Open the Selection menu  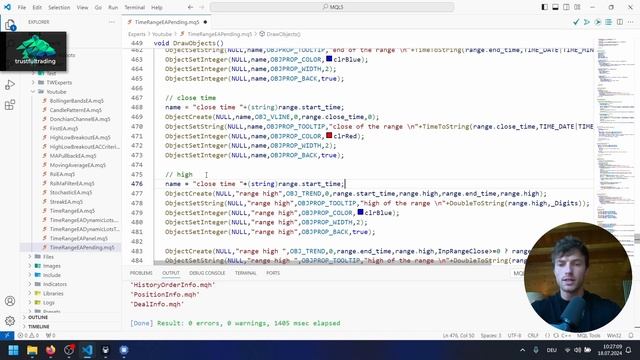coord(59,7)
